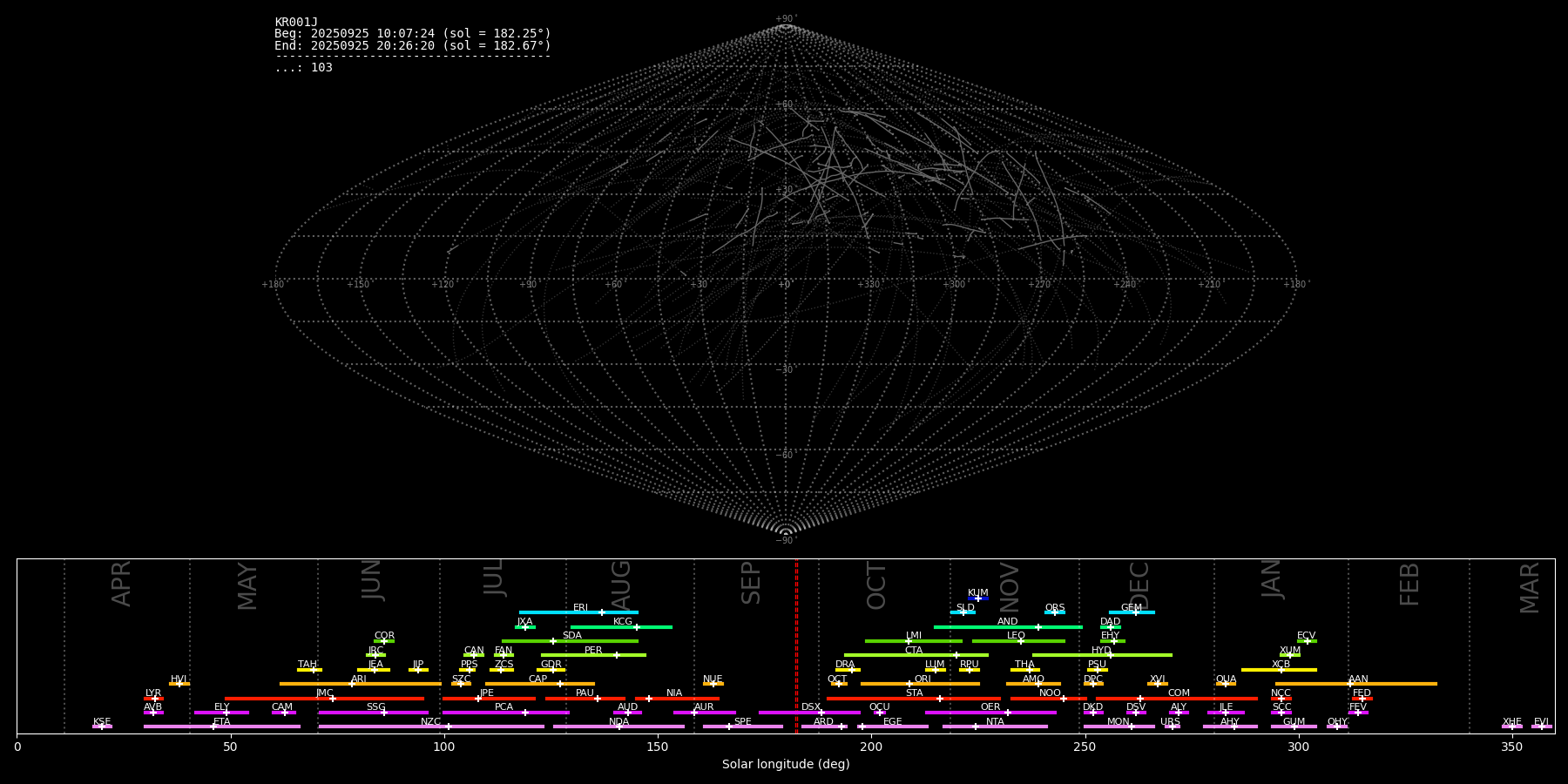Select the DRA shower label
Viewport: 1568px width, 784px height.
point(845,665)
